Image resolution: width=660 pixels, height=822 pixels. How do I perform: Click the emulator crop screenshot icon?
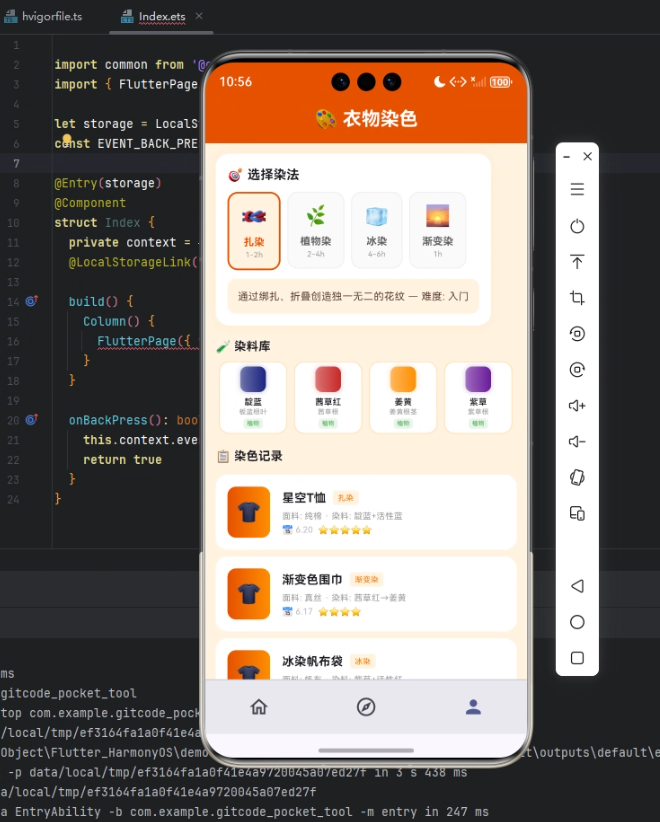577,298
